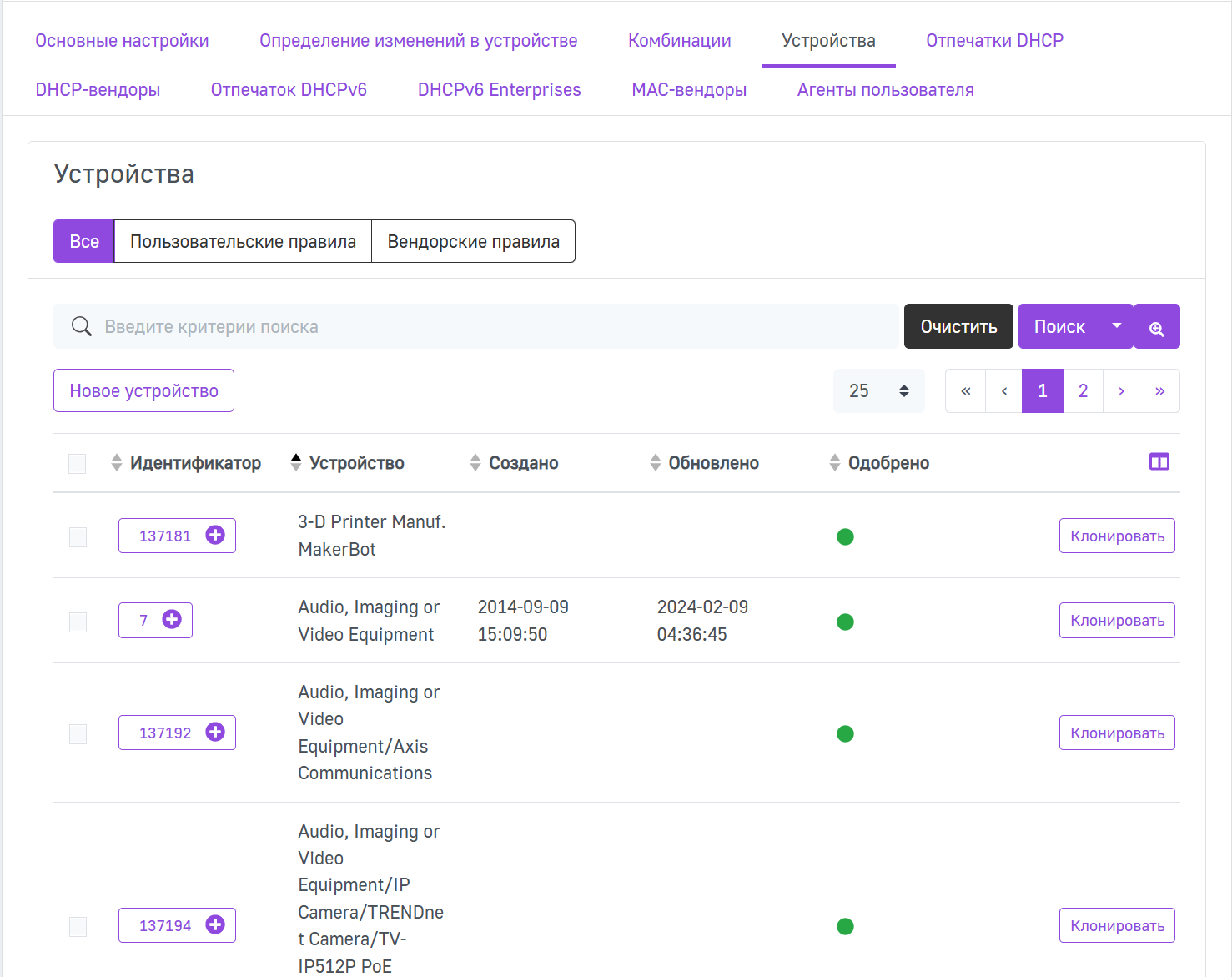Image resolution: width=1232 pixels, height=977 pixels.
Task: Select checkbox for device 137192 row
Action: click(78, 733)
